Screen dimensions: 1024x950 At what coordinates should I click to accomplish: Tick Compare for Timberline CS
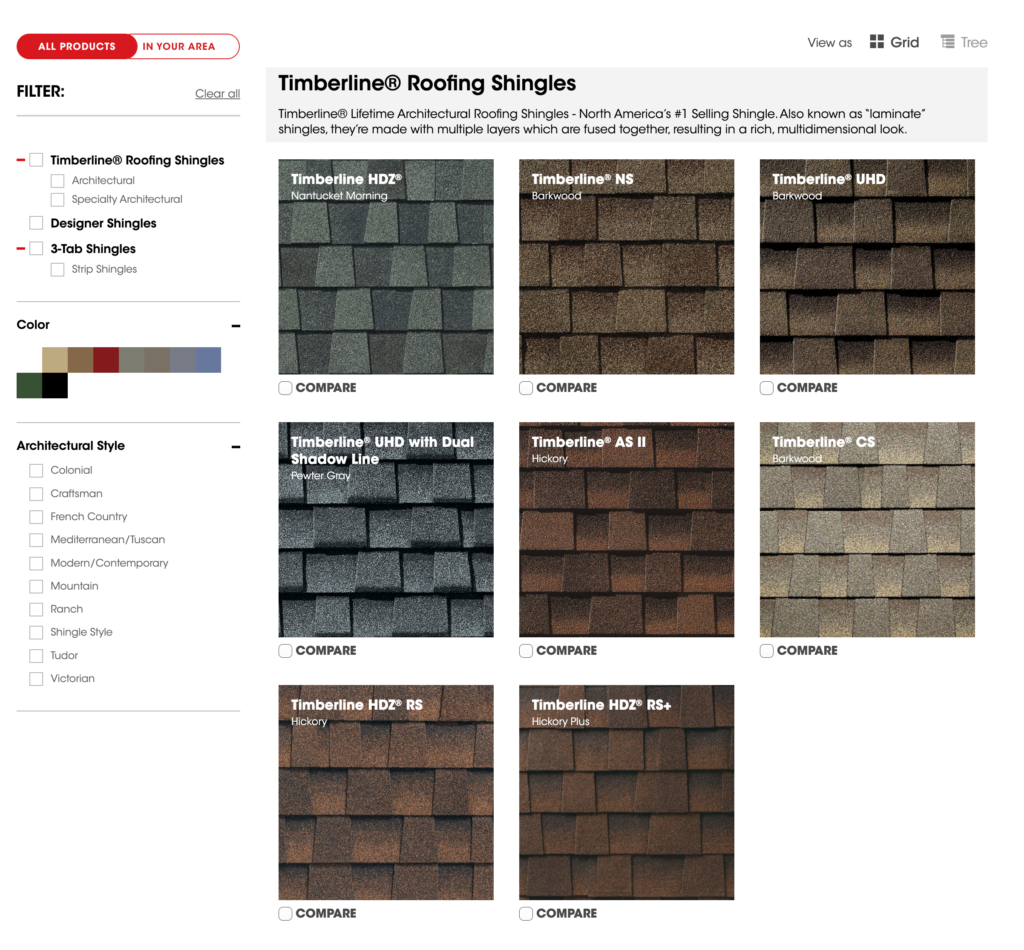click(767, 652)
